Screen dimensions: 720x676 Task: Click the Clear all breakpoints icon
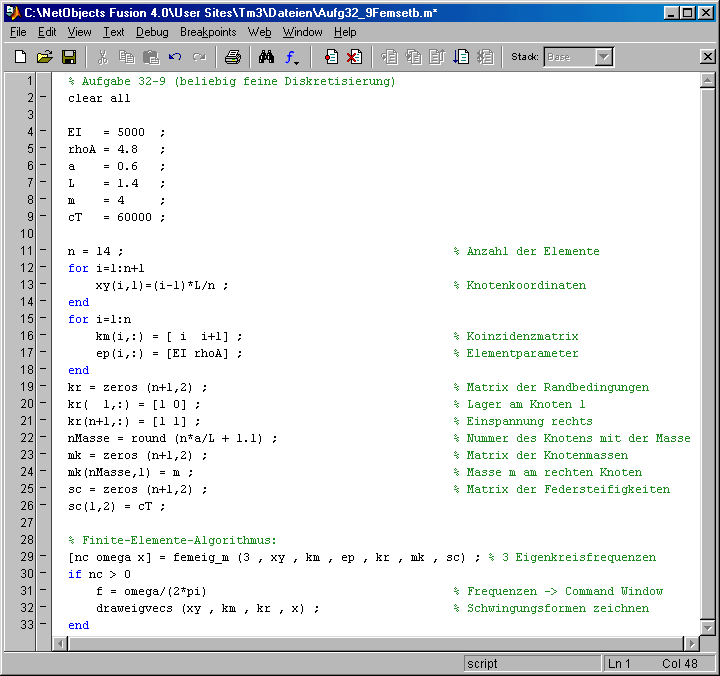pos(354,57)
